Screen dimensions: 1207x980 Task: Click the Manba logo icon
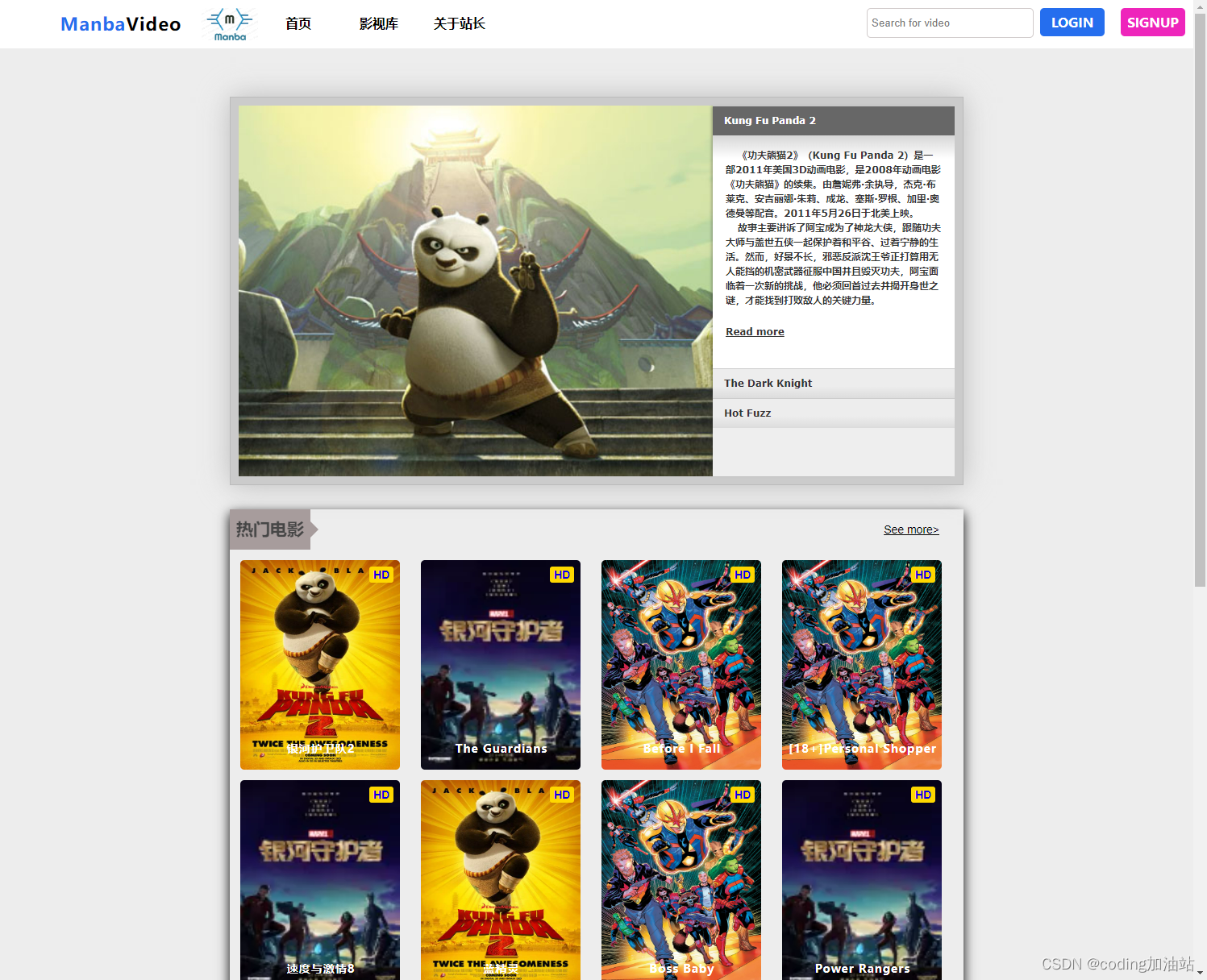(230, 24)
